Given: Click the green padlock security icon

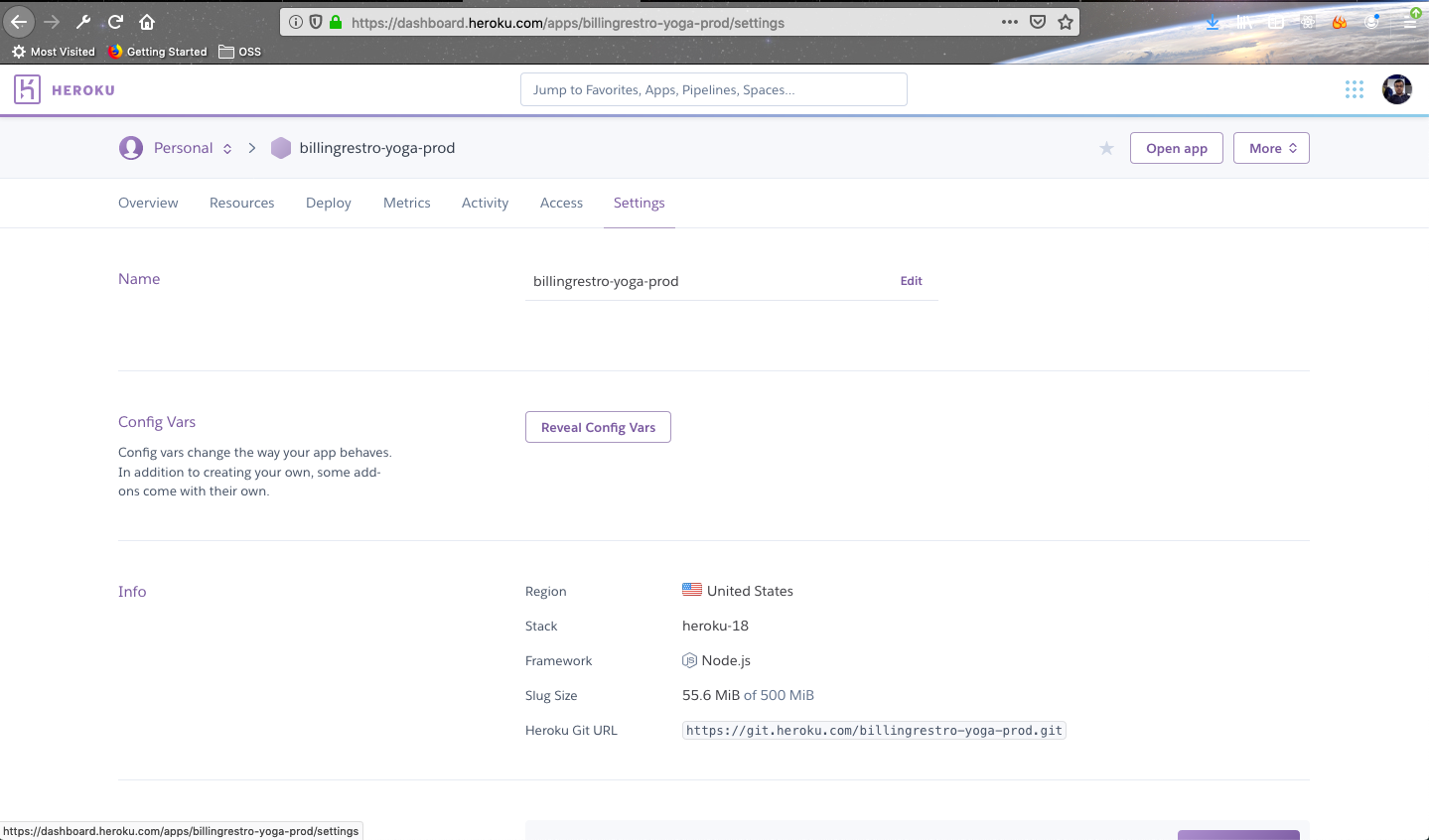Looking at the screenshot, I should 336,22.
